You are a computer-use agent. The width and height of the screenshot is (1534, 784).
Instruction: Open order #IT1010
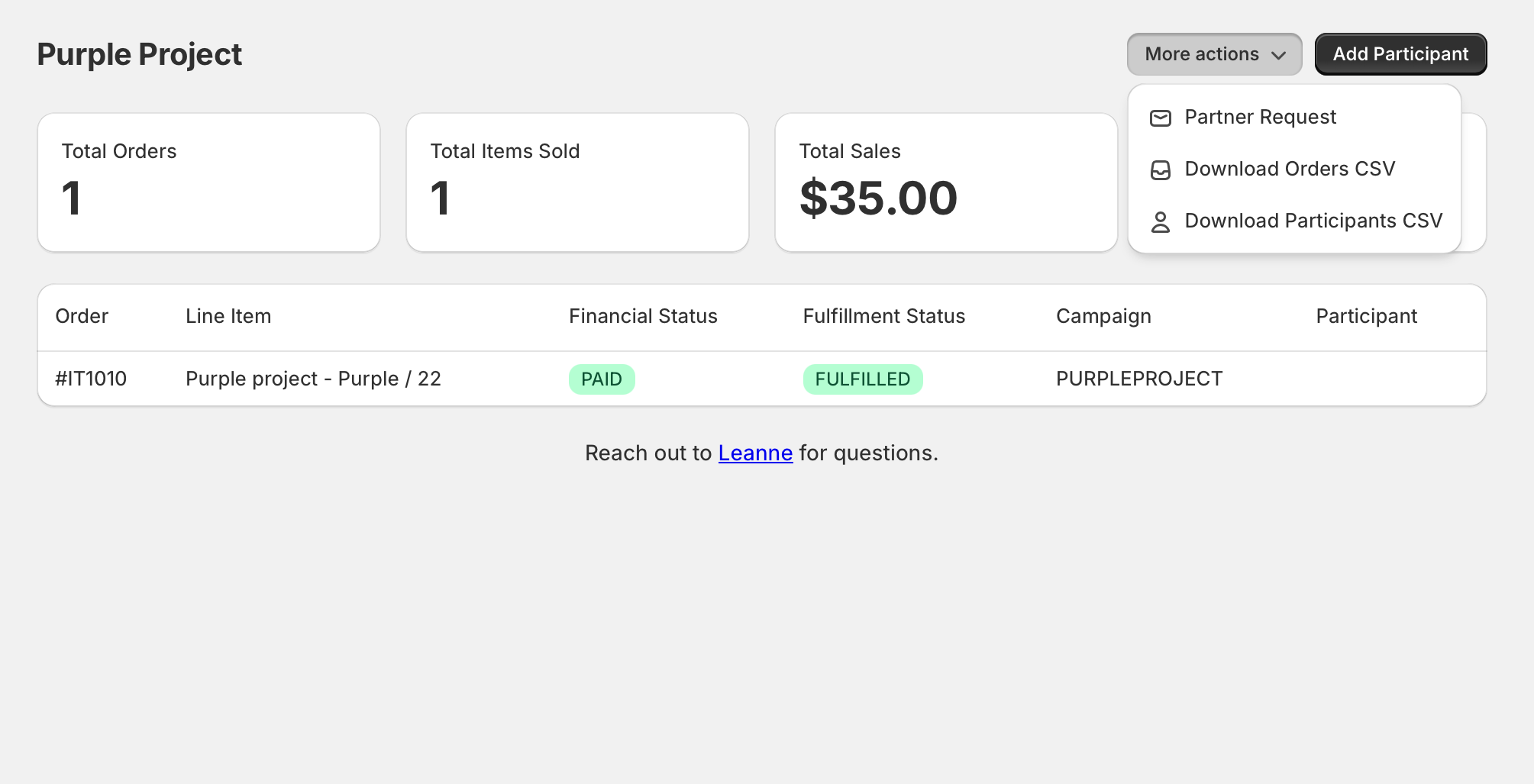pos(91,379)
